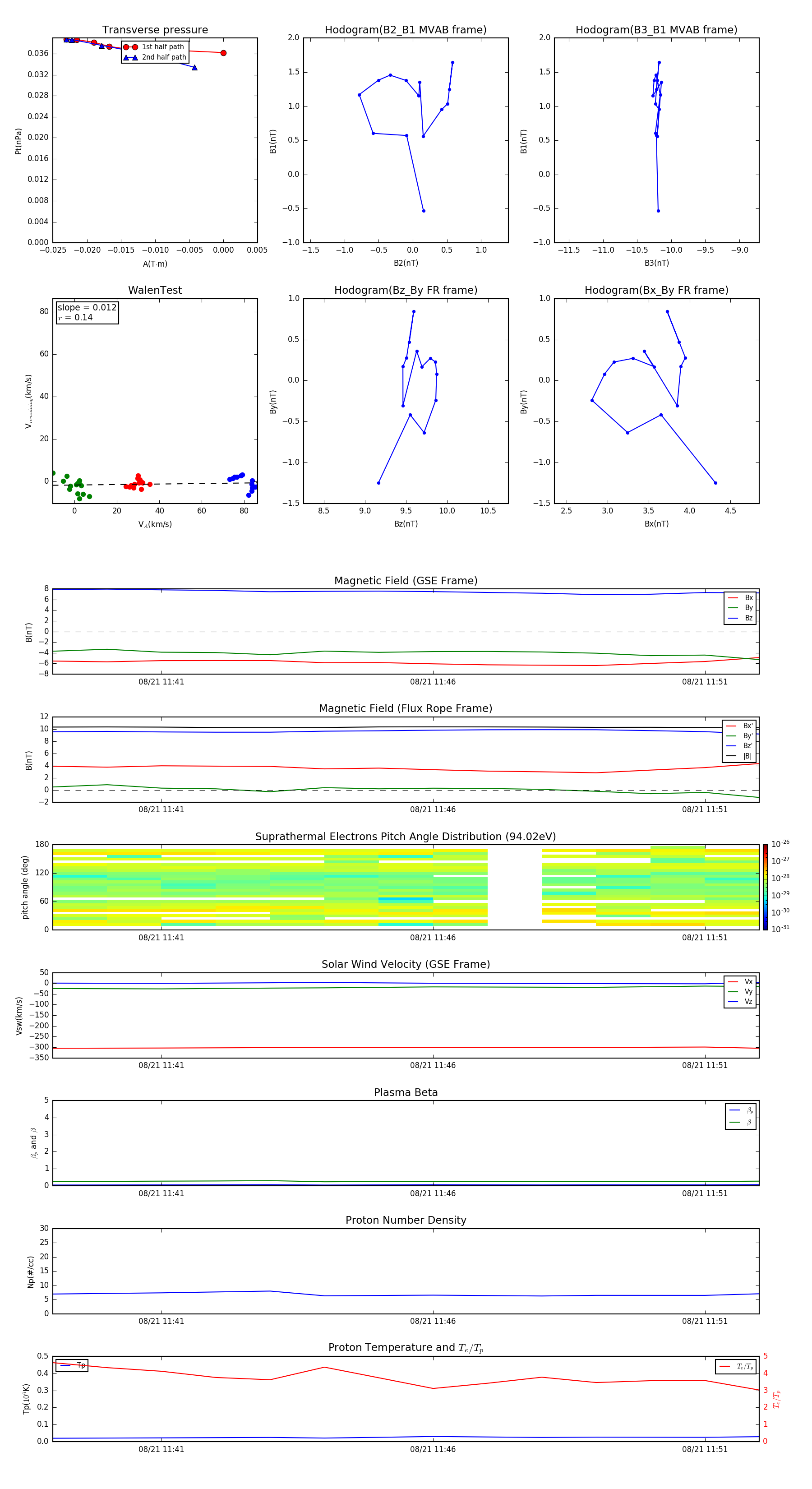Click the 'slope = 0.012' annotation
The width and height of the screenshot is (812, 1489).
coord(87,308)
